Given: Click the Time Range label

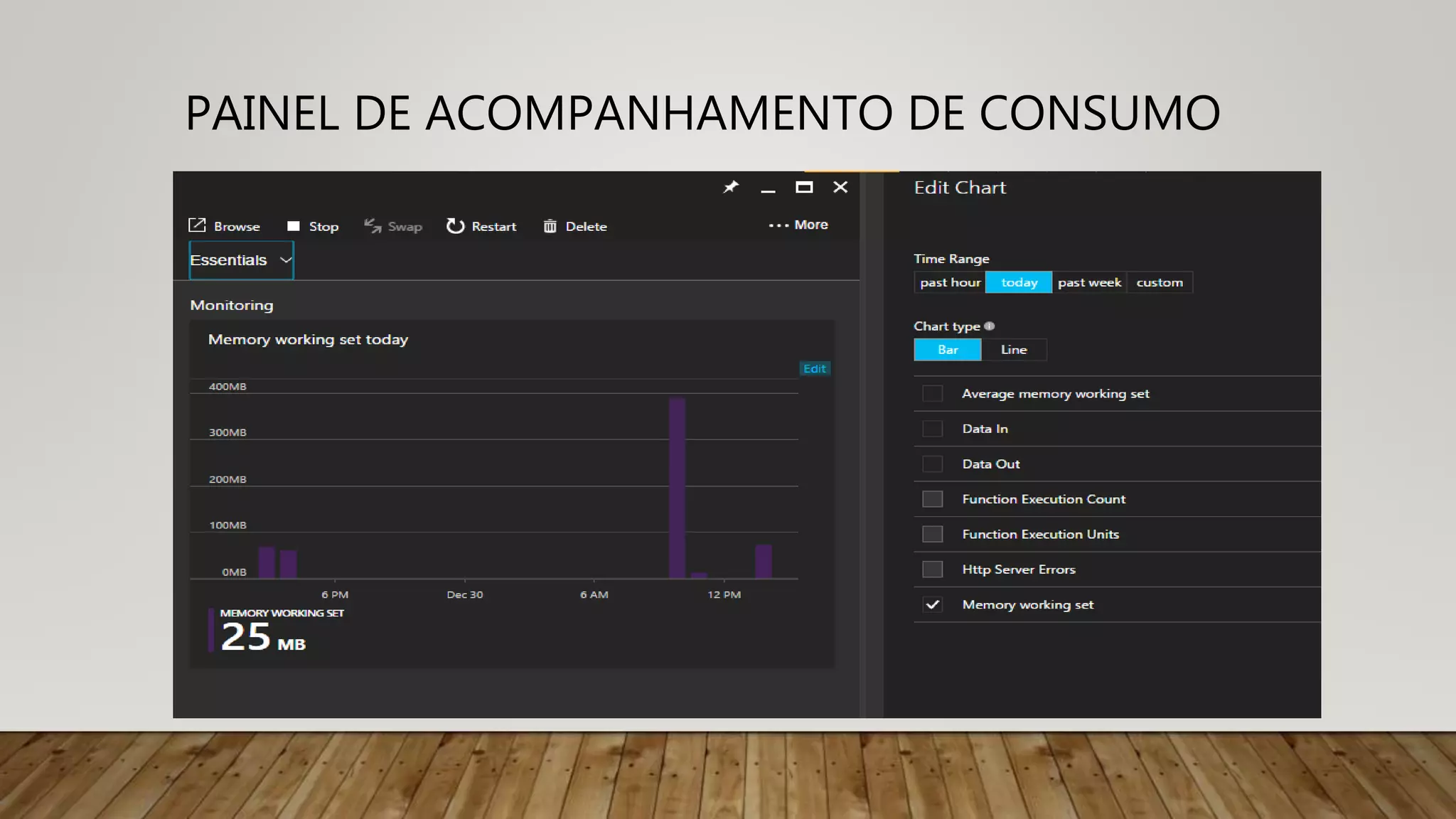Looking at the screenshot, I should (x=951, y=259).
